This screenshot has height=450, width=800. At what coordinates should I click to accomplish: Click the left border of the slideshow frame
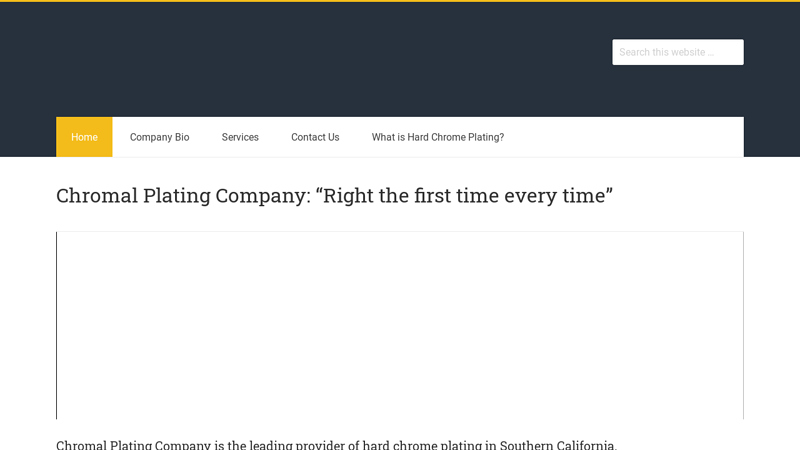[x=57, y=325]
